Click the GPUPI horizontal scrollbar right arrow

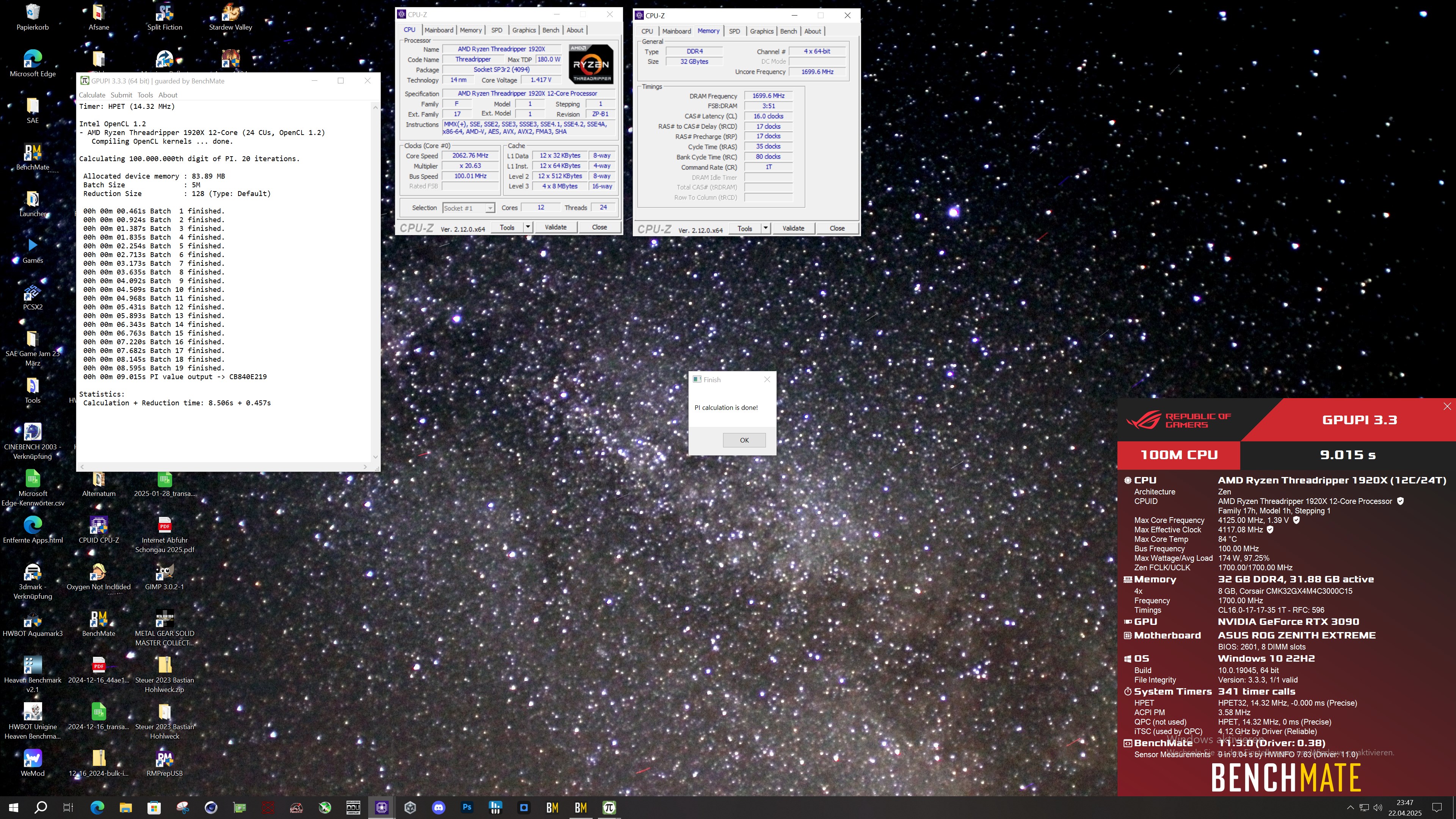point(365,467)
